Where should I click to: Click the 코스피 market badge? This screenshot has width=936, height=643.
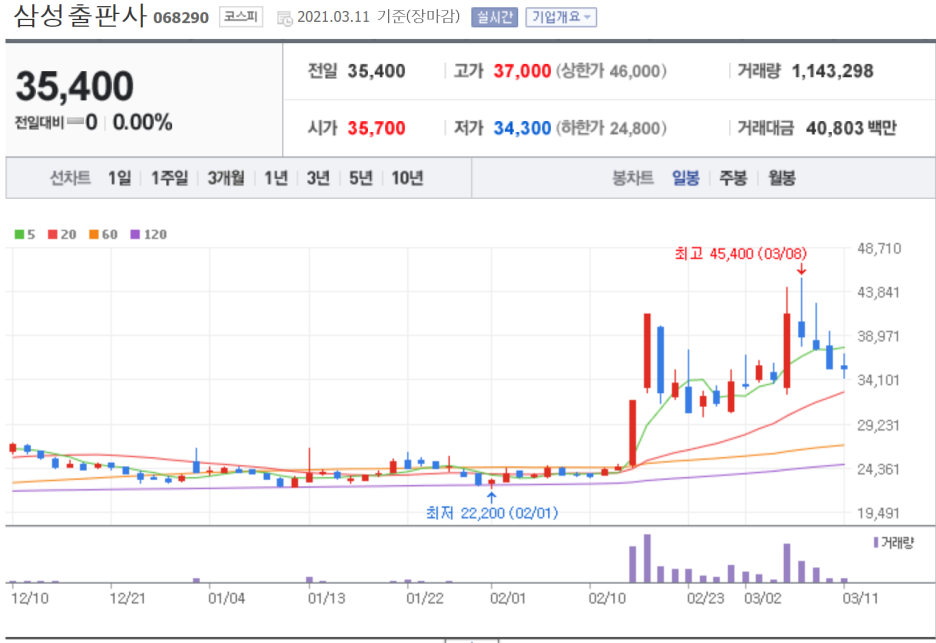pos(241,17)
